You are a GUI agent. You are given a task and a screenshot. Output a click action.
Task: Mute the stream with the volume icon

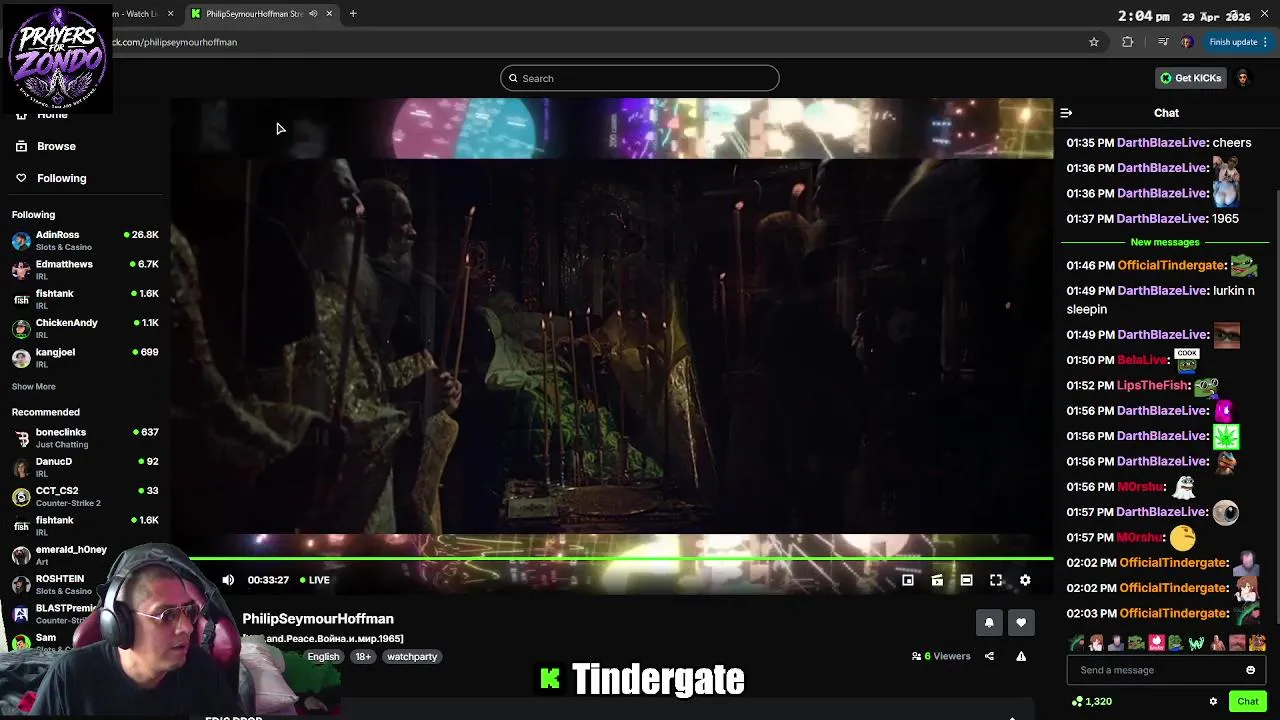click(x=228, y=580)
